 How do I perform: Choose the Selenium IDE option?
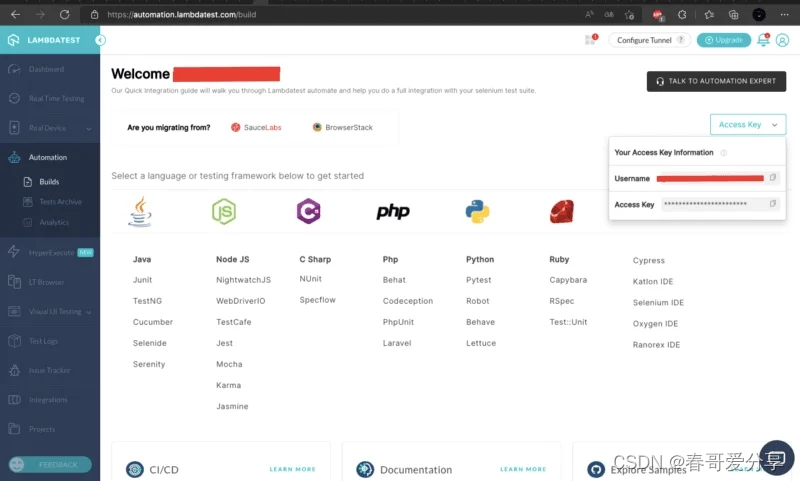coord(658,302)
